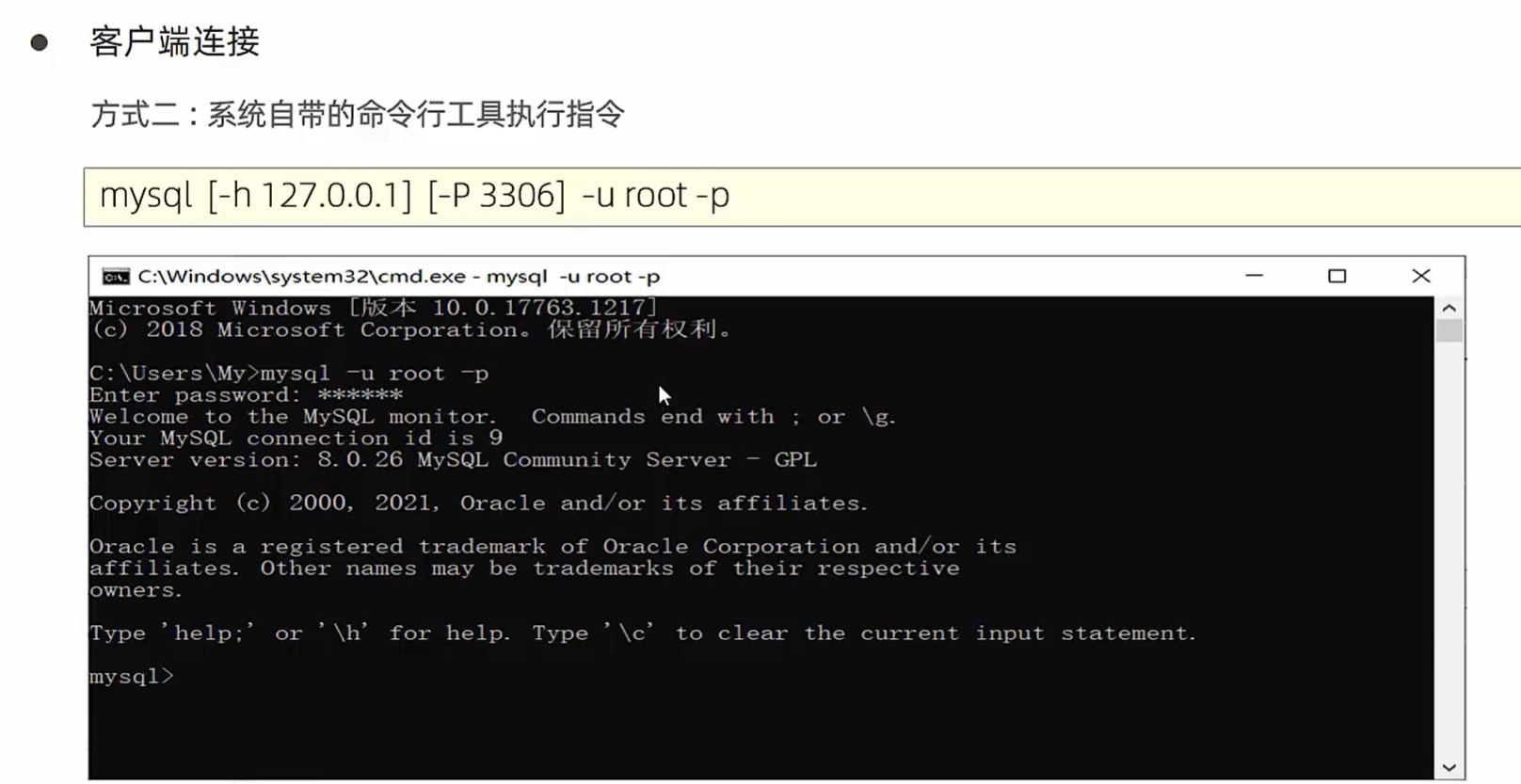
Task: Click the 客户端连接 heading
Action: coord(175,42)
